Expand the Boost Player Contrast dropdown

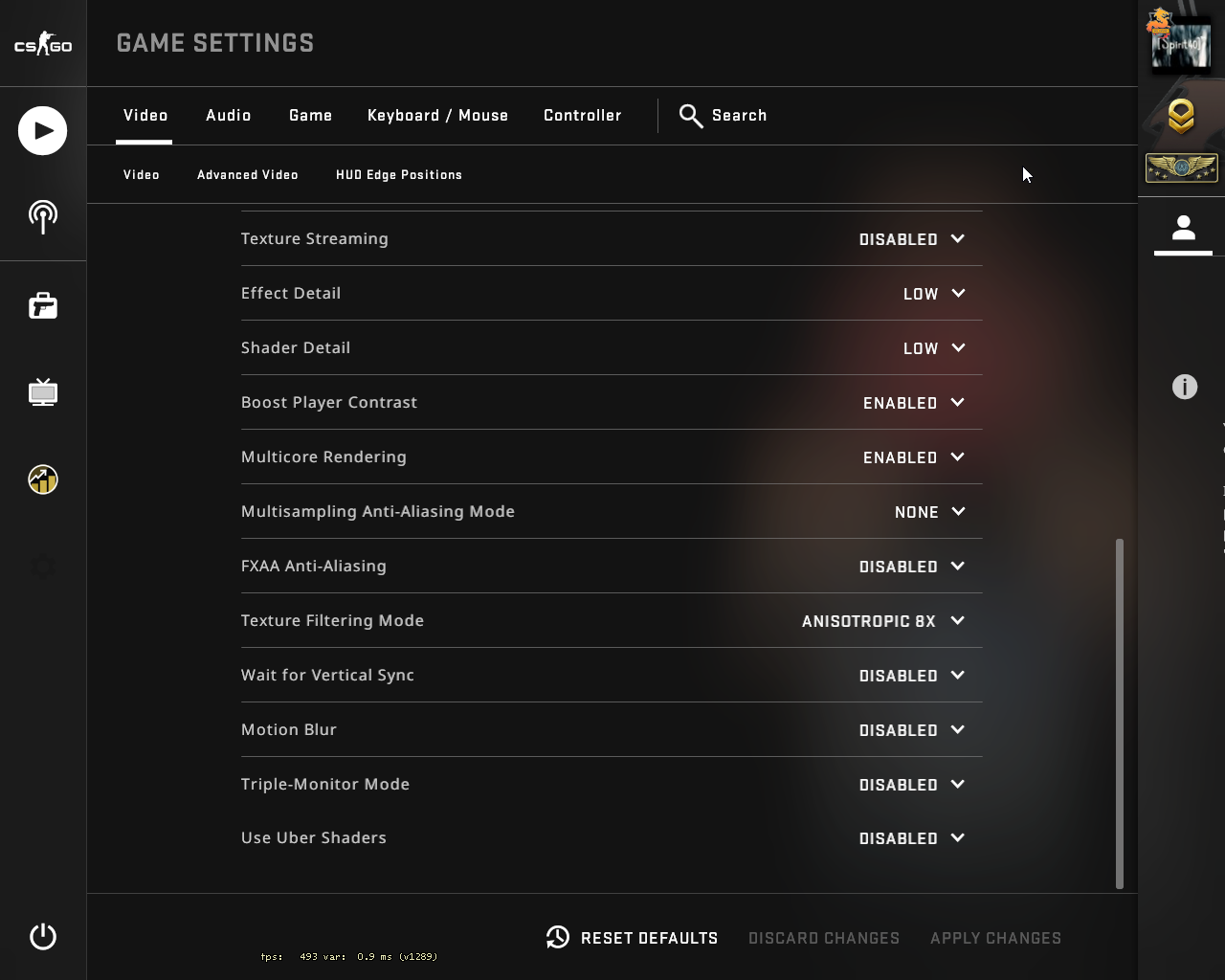coord(913,403)
